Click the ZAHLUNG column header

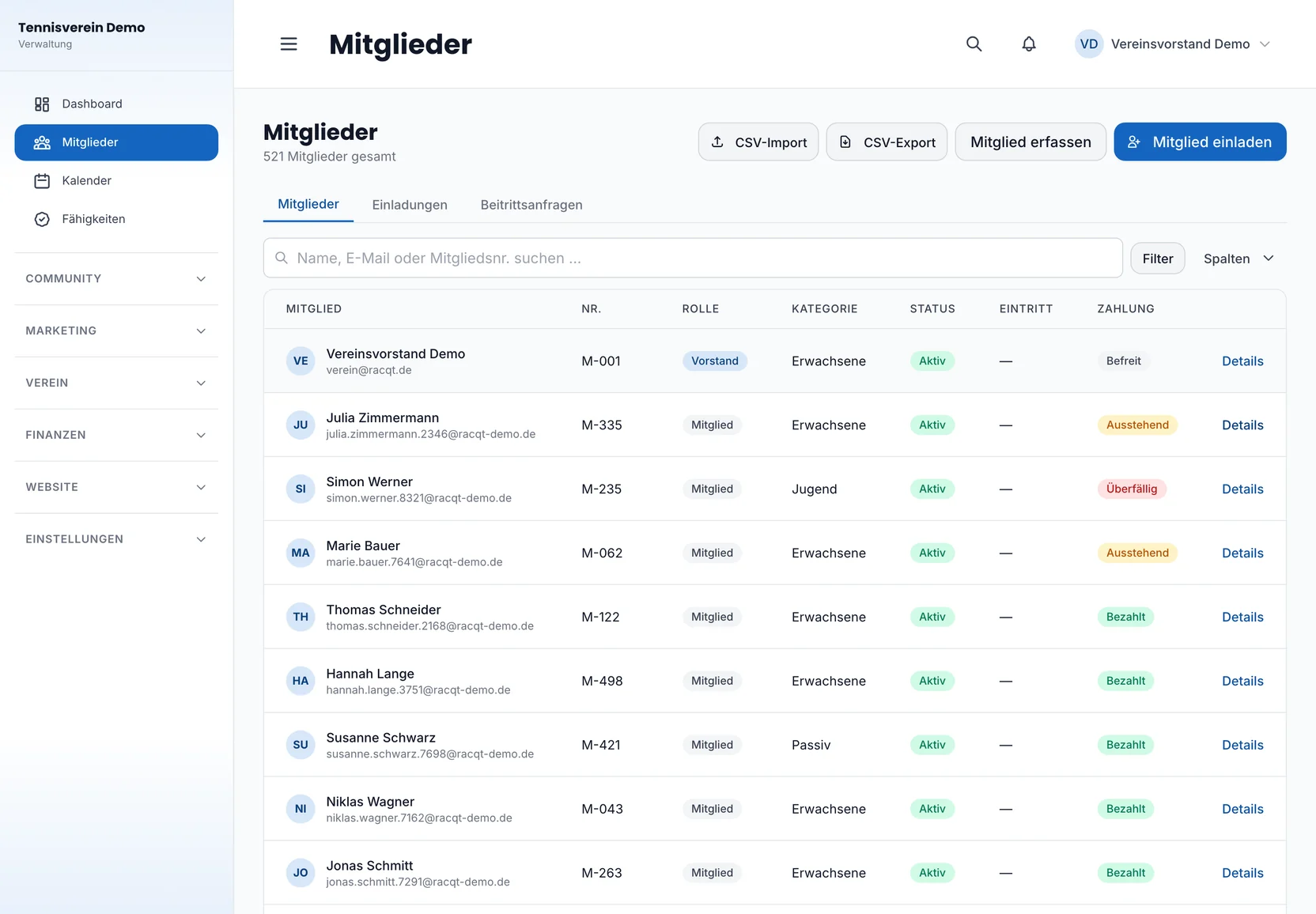point(1125,309)
